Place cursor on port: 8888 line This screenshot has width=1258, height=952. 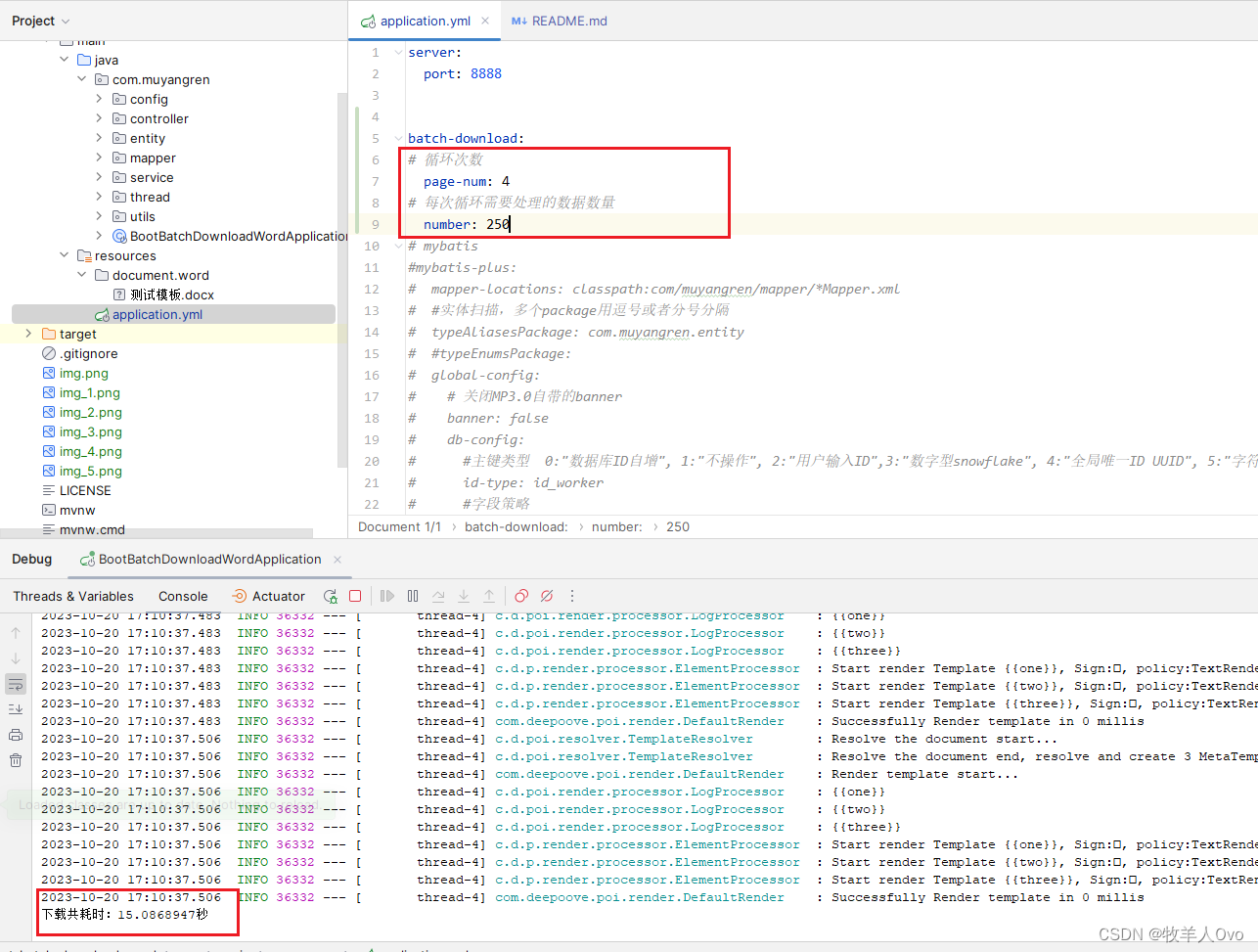click(462, 74)
